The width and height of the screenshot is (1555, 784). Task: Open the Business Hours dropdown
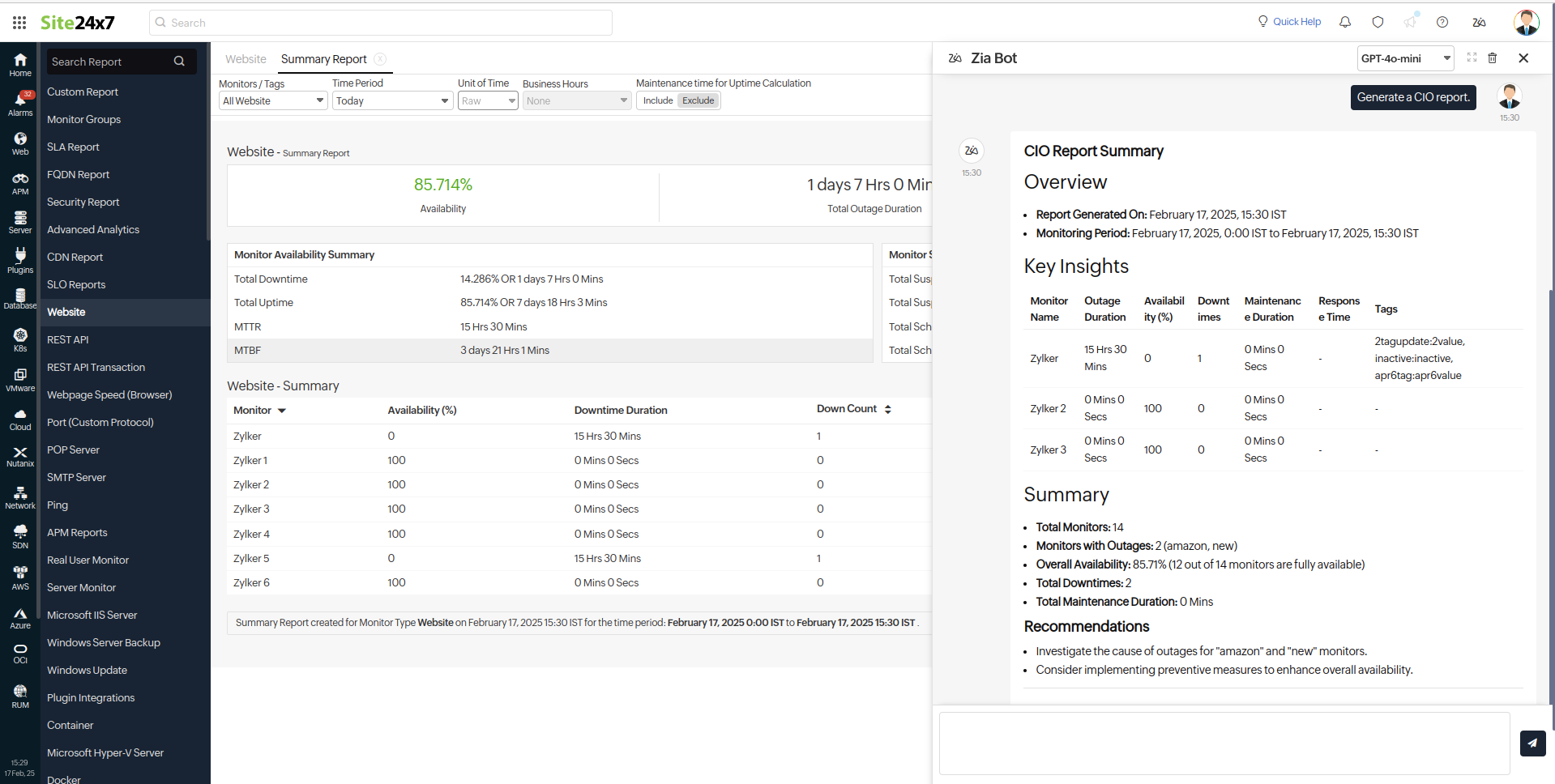[576, 100]
